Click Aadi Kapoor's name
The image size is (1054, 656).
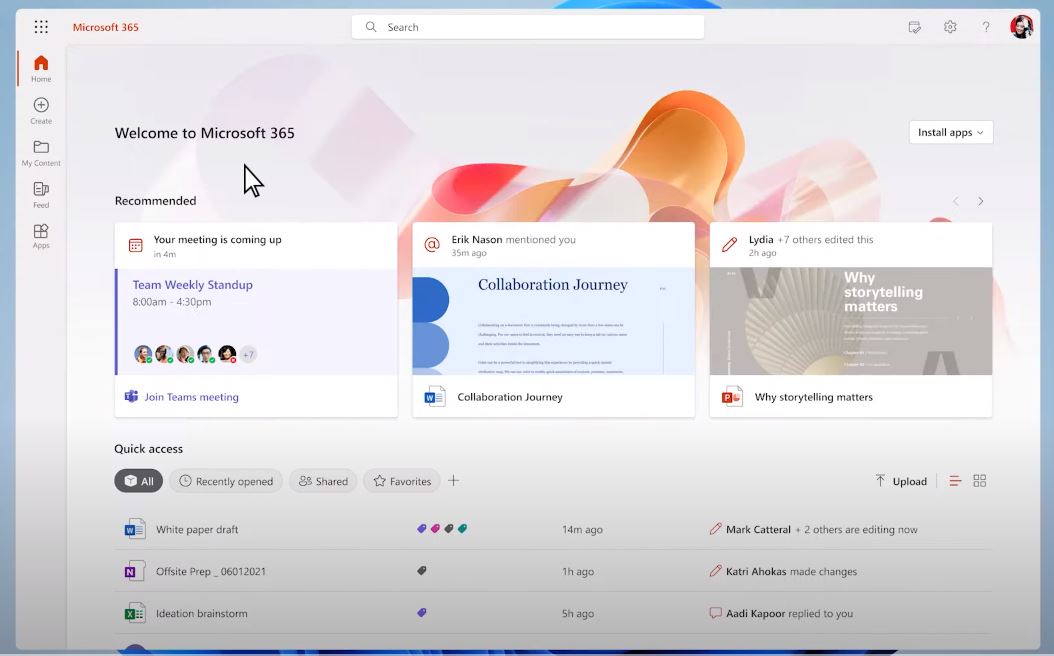click(x=756, y=613)
